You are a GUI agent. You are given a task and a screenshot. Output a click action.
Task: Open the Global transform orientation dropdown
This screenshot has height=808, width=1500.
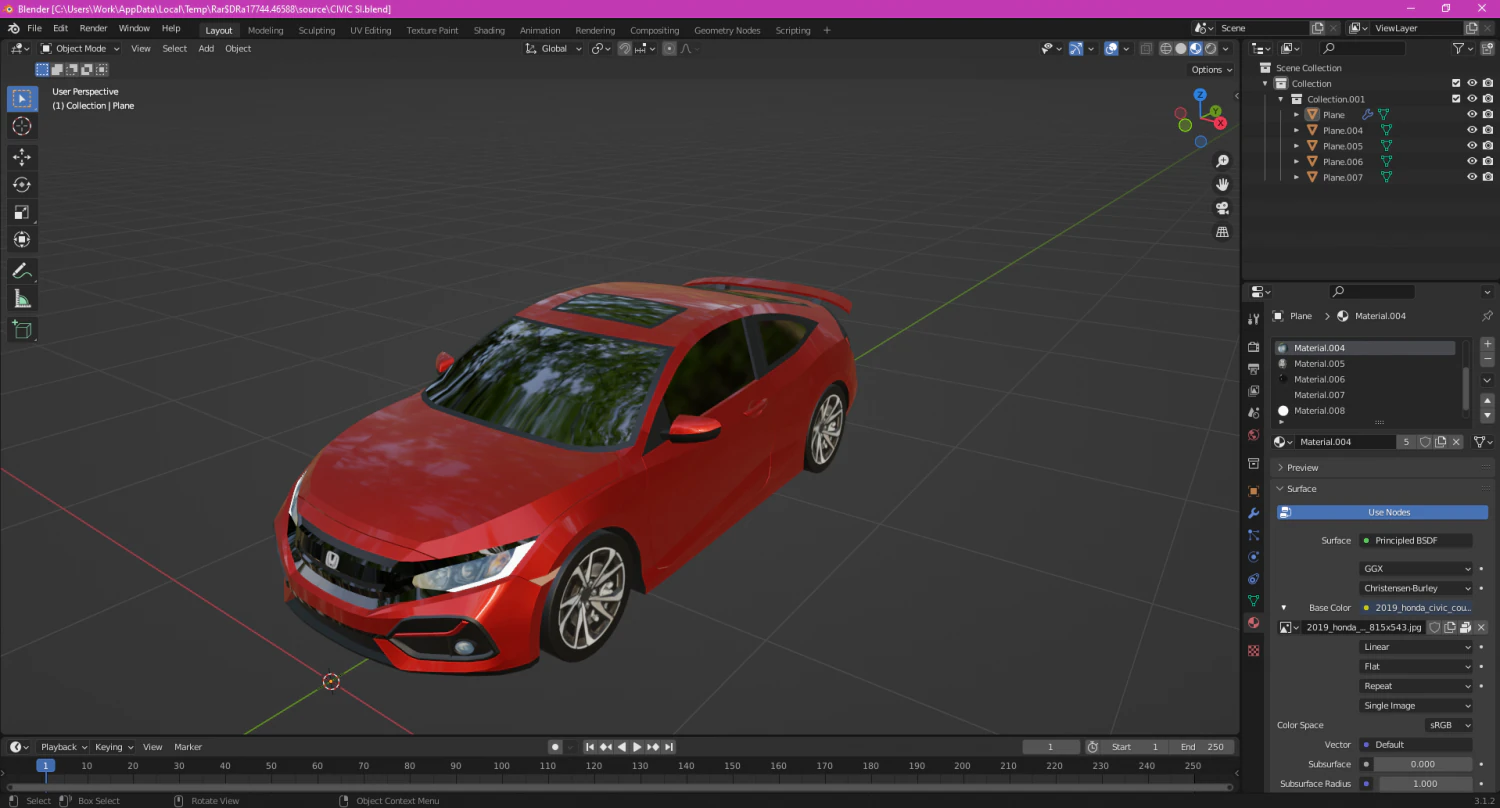tap(554, 48)
